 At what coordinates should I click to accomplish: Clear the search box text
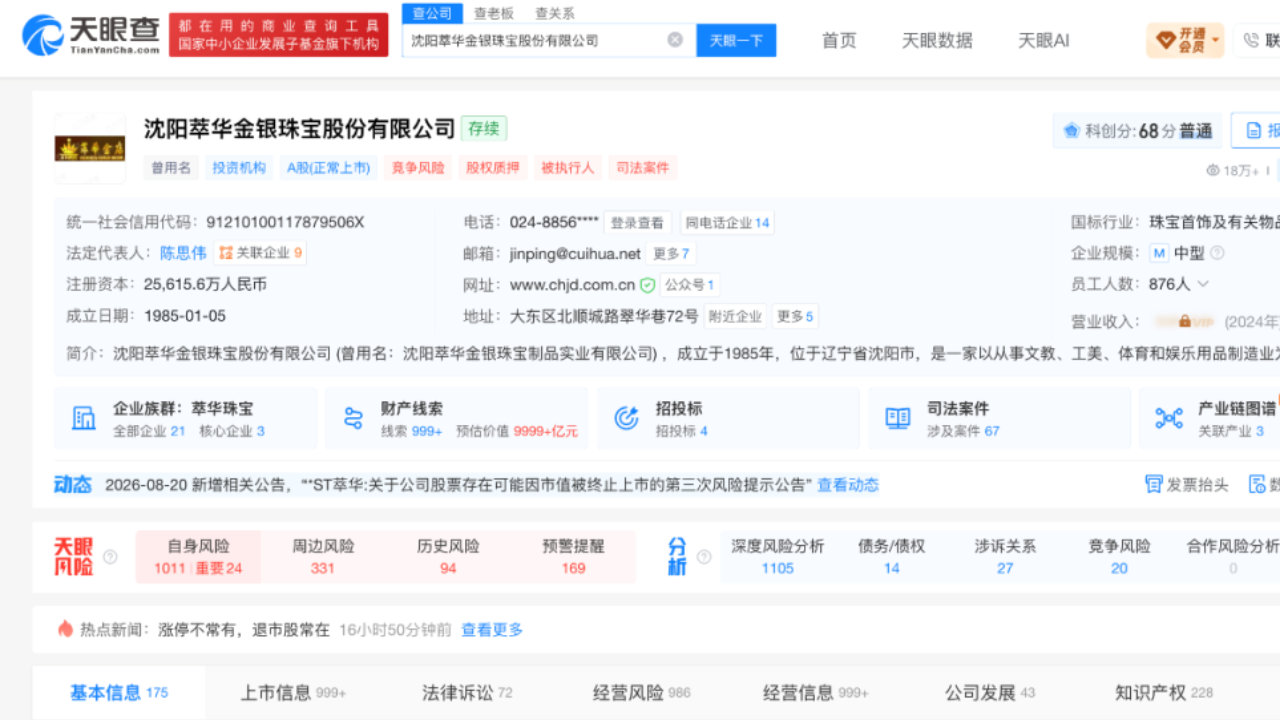click(675, 40)
